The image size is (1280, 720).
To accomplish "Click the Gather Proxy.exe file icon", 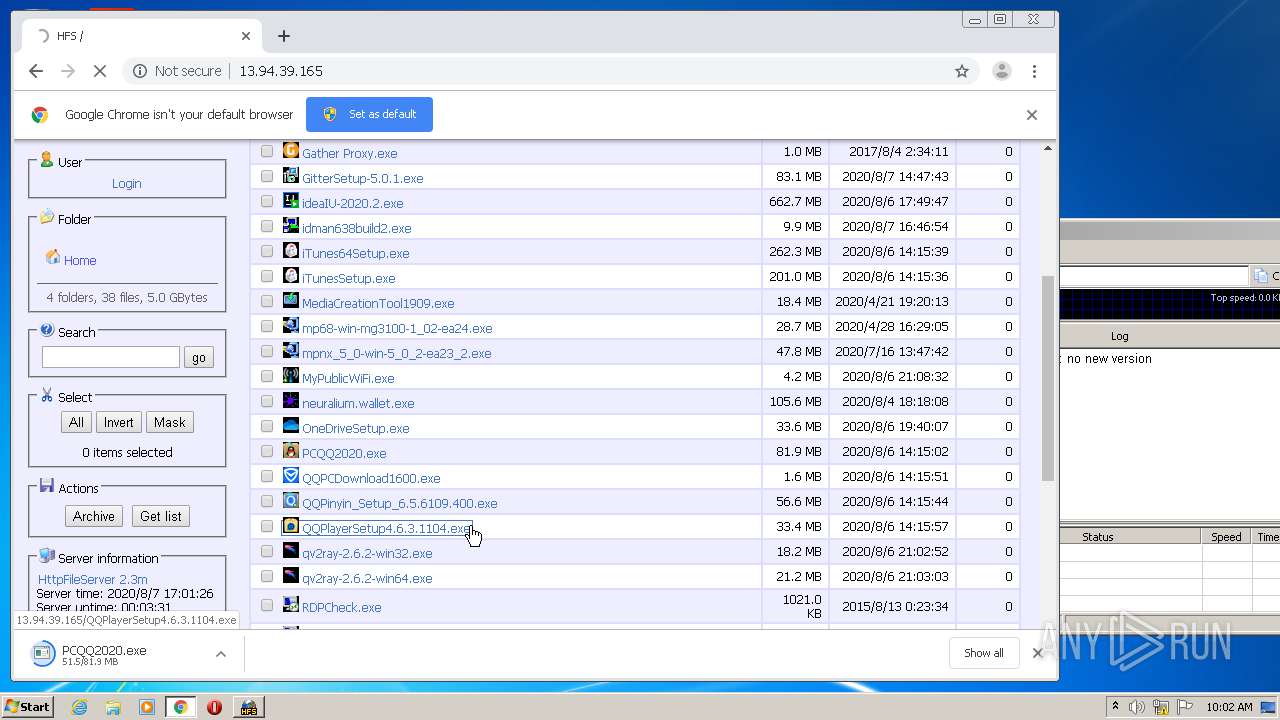I will click(291, 151).
